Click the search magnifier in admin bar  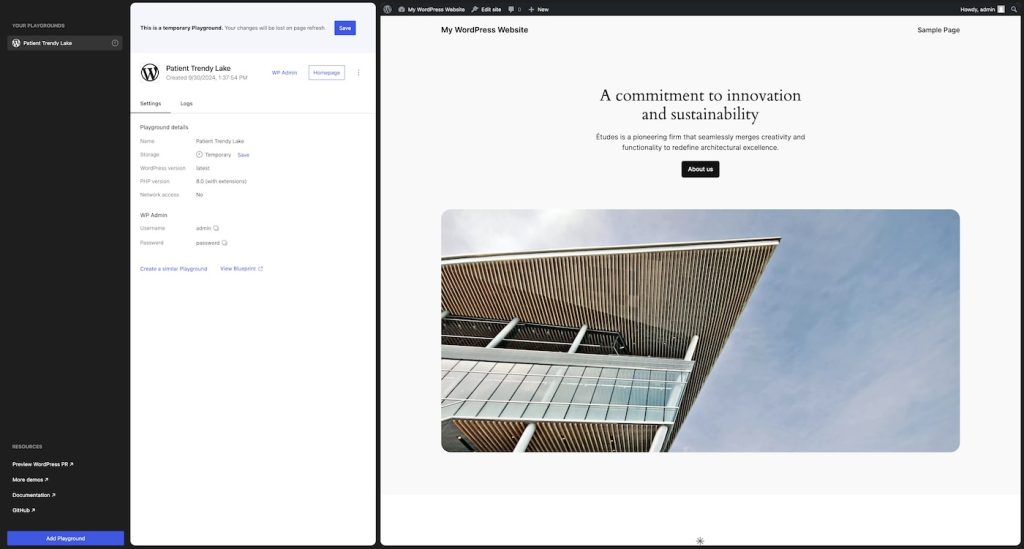1014,9
